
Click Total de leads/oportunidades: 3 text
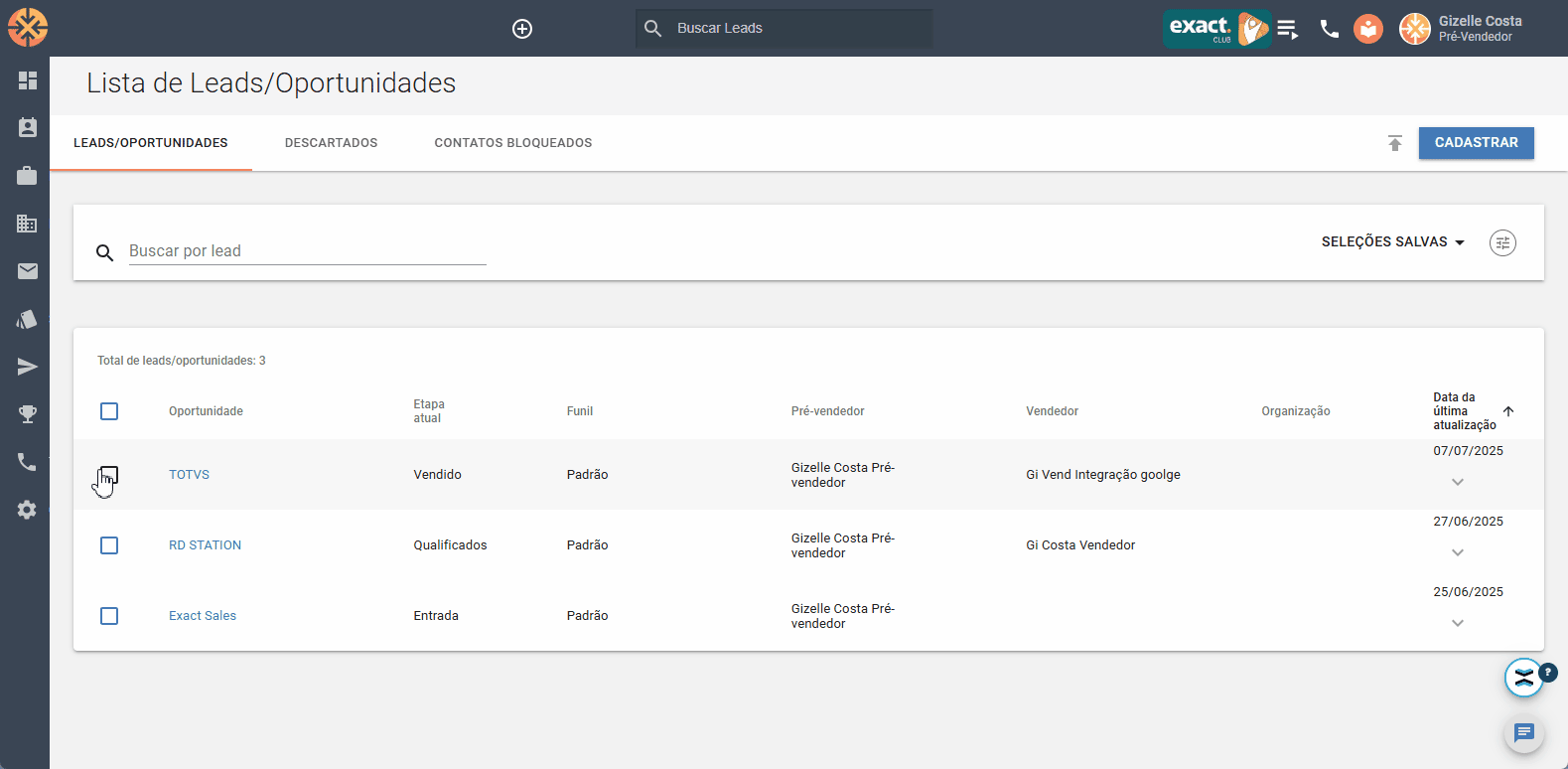tap(182, 361)
